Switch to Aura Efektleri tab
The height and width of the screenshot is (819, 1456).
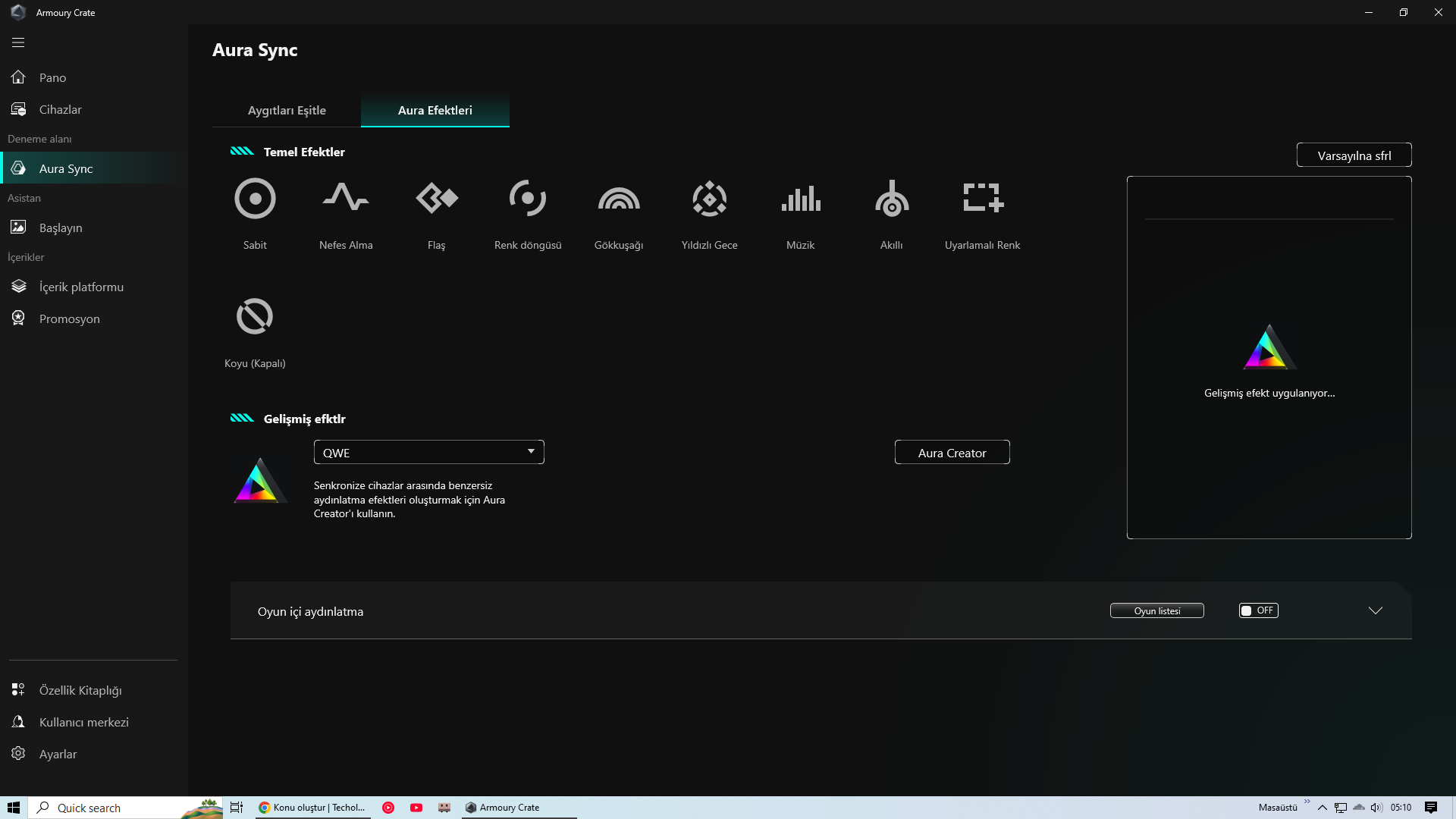pyautogui.click(x=435, y=111)
